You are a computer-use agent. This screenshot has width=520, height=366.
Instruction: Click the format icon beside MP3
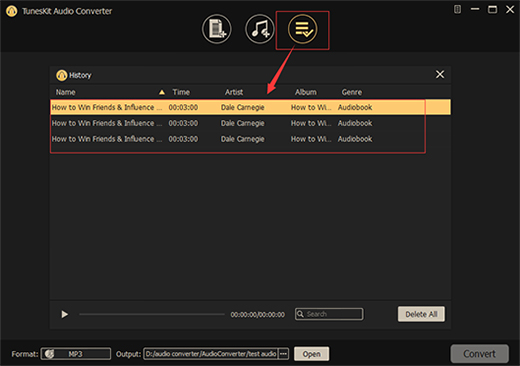(49, 354)
